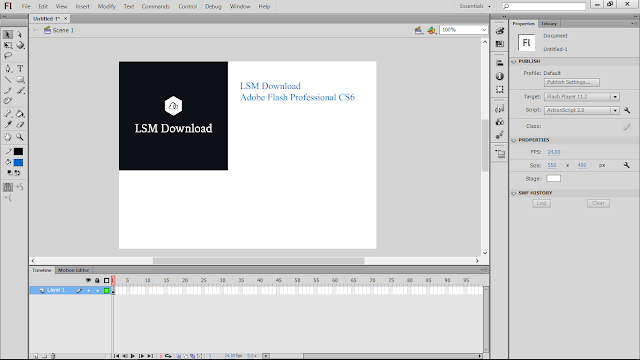Open the Modify menu
640x360 pixels.
107,7
